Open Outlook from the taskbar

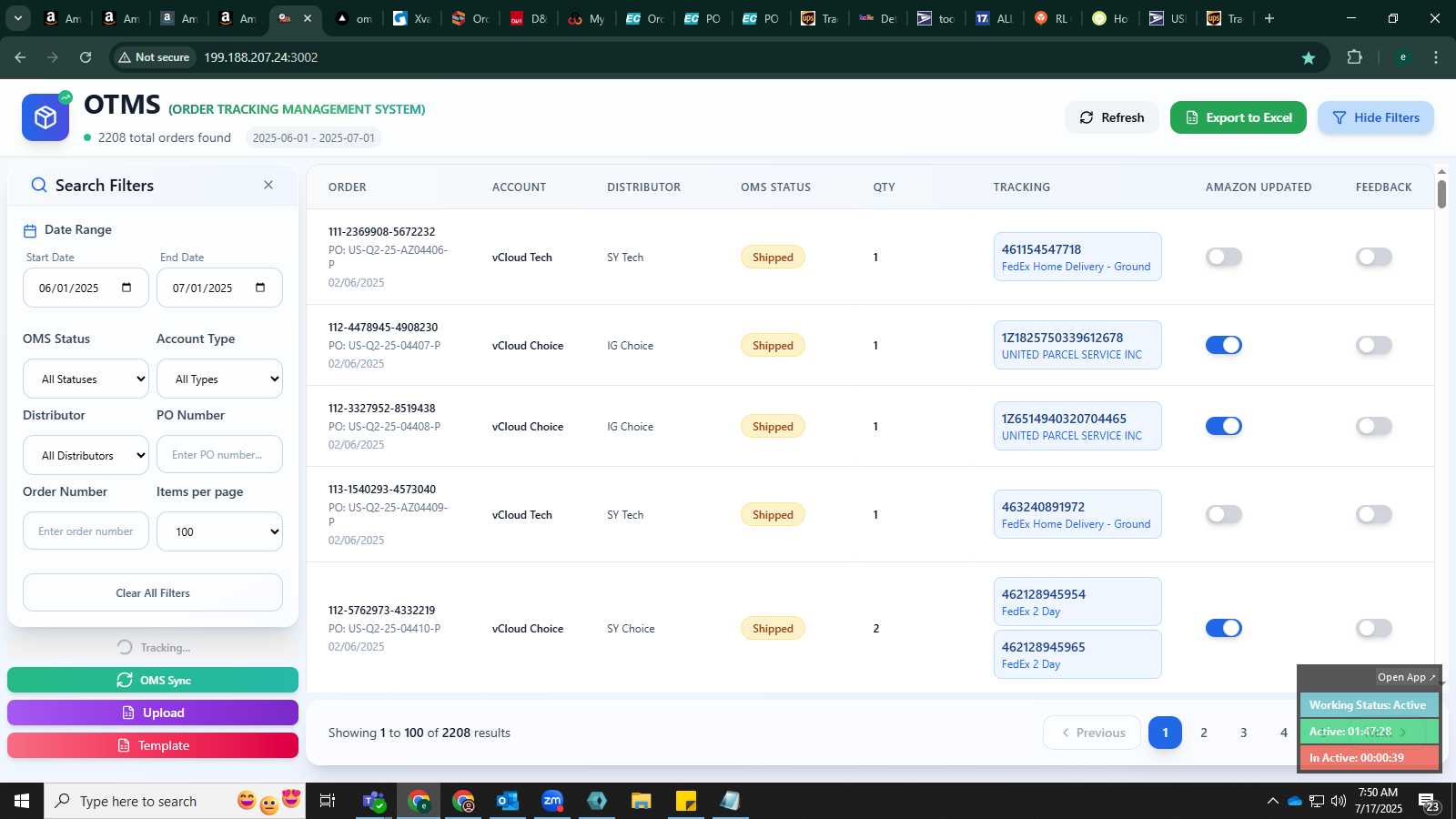tap(507, 801)
